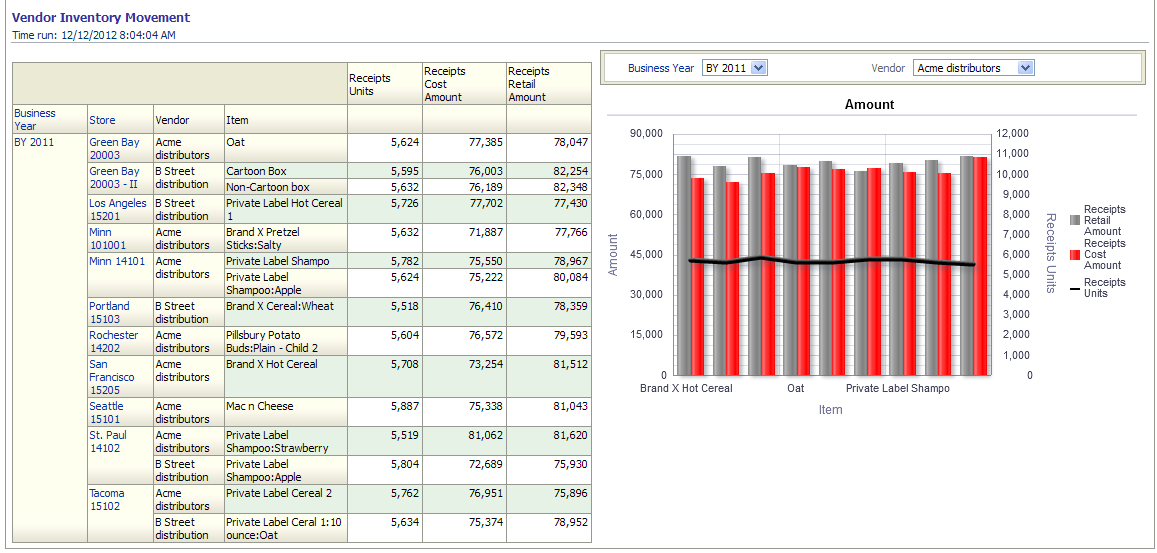Open the Seattle 15101 store link
The image size is (1157, 553).
click(106, 412)
